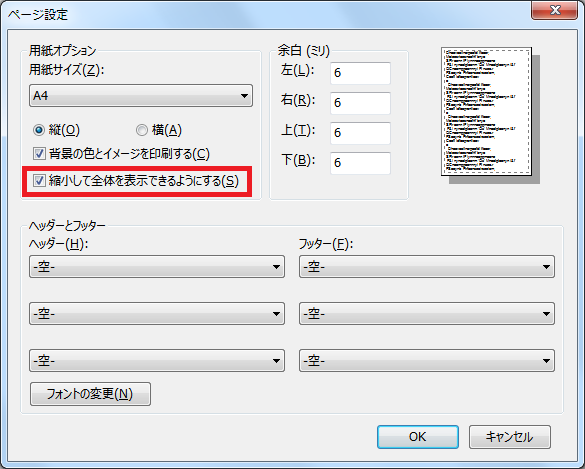
Task: Select the 縦 portrait radio button
Action: coord(39,130)
